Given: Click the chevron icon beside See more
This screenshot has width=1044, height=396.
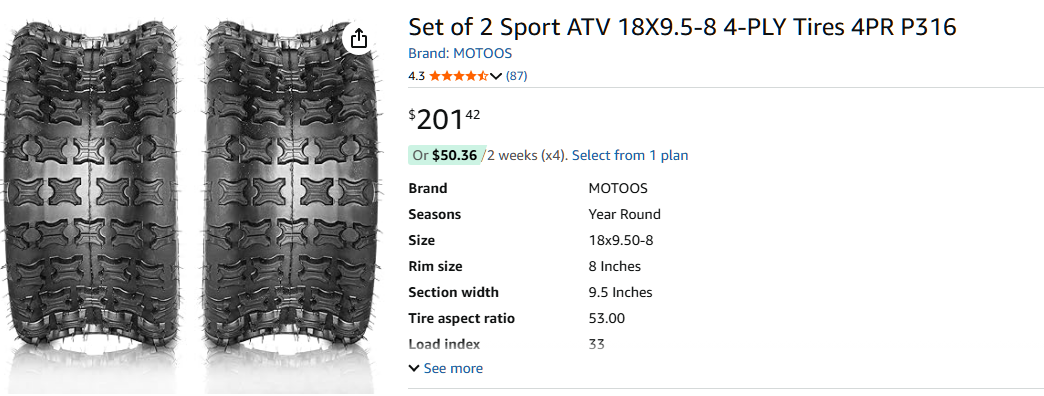Looking at the screenshot, I should click(x=414, y=368).
